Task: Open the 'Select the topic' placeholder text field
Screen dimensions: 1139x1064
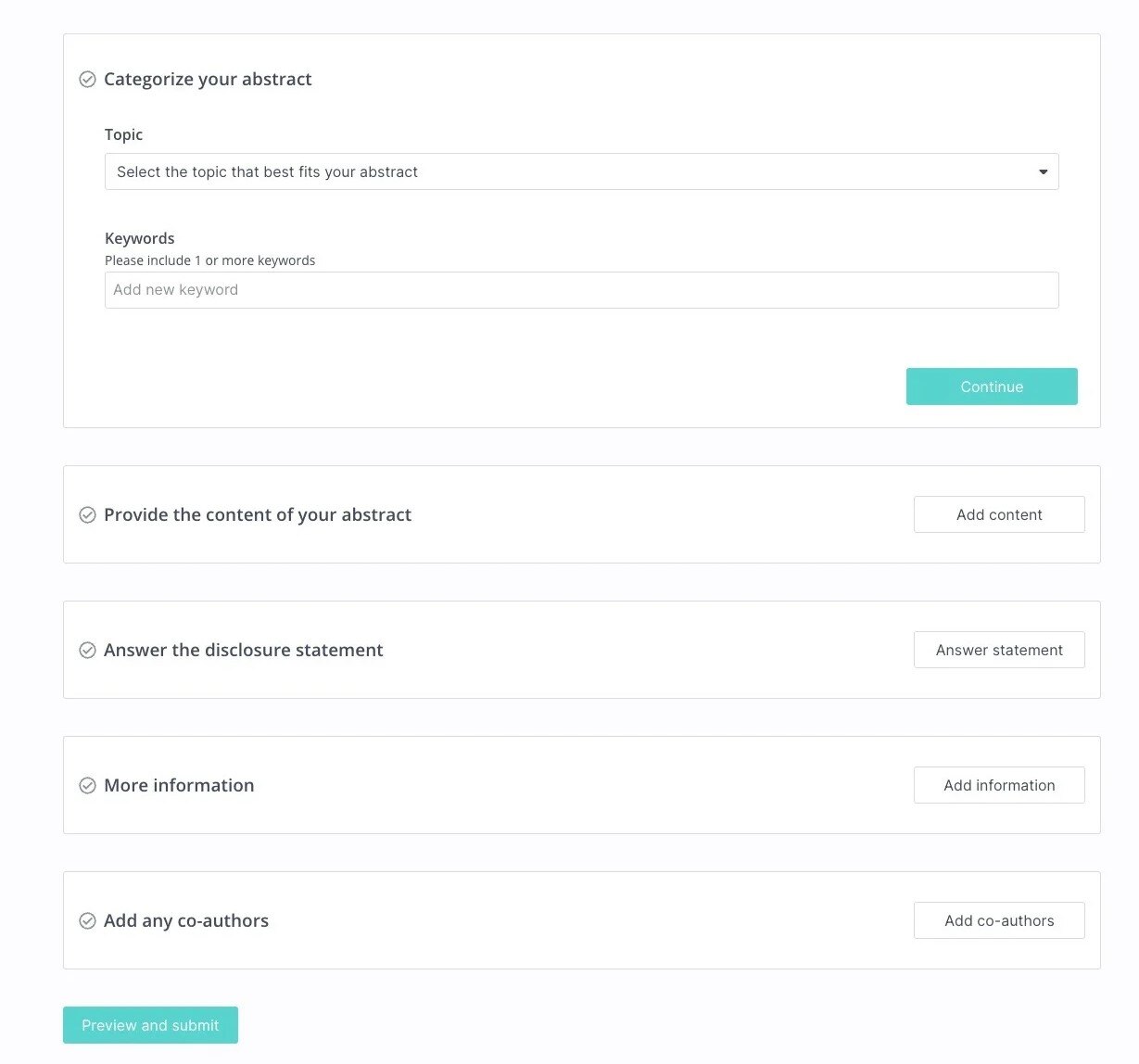Action: (267, 172)
